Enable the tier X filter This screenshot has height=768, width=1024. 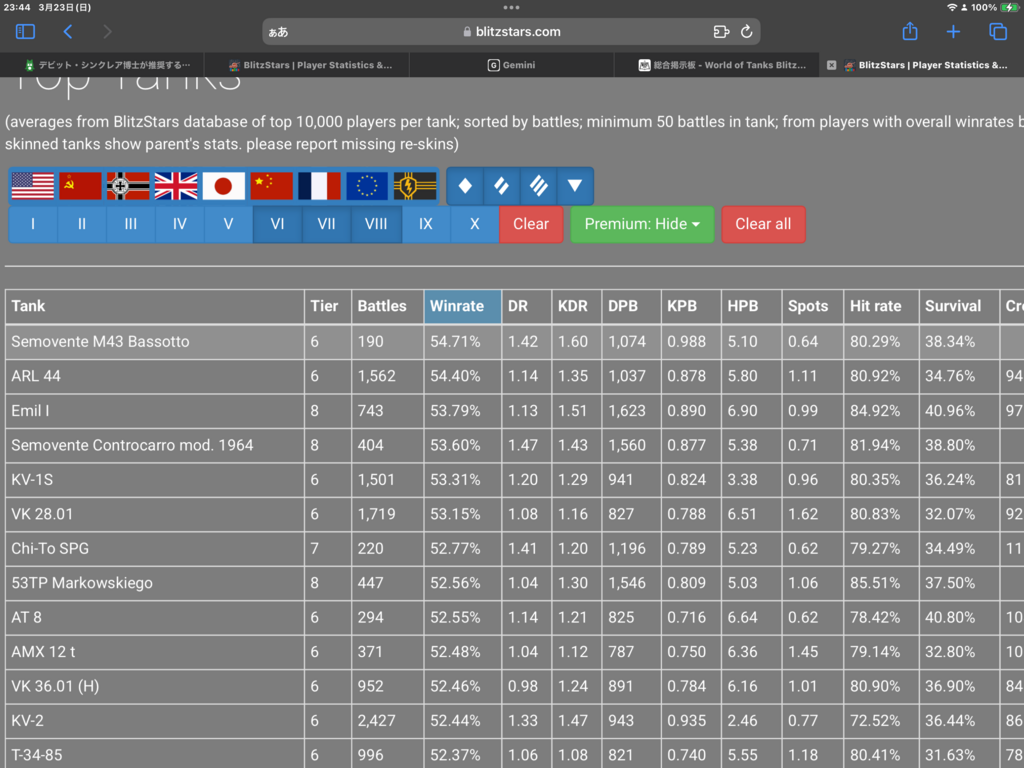(474, 224)
